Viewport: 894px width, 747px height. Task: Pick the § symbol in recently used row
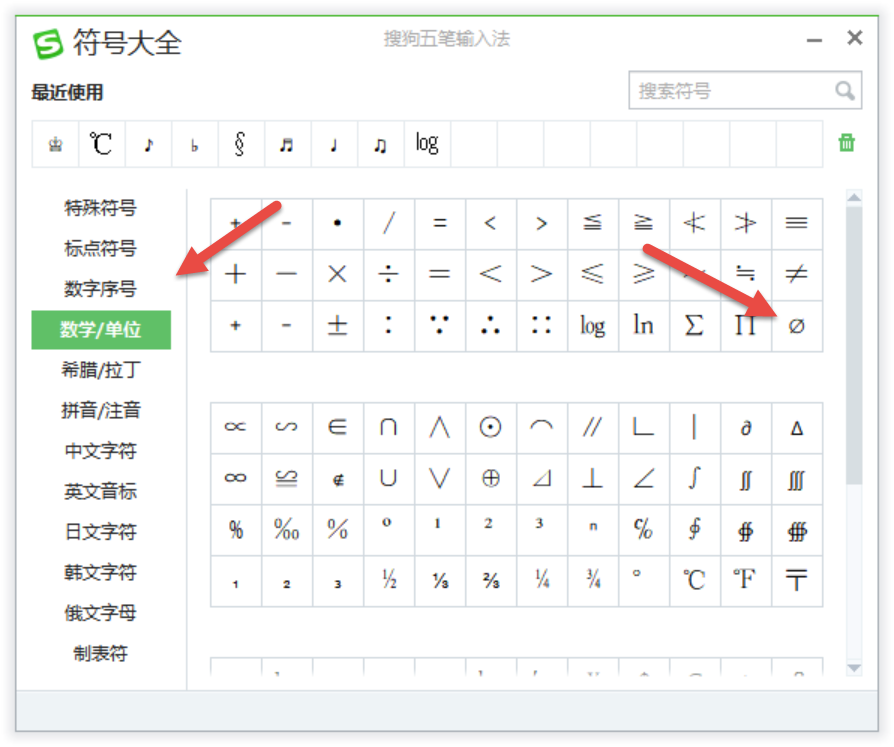[x=240, y=144]
